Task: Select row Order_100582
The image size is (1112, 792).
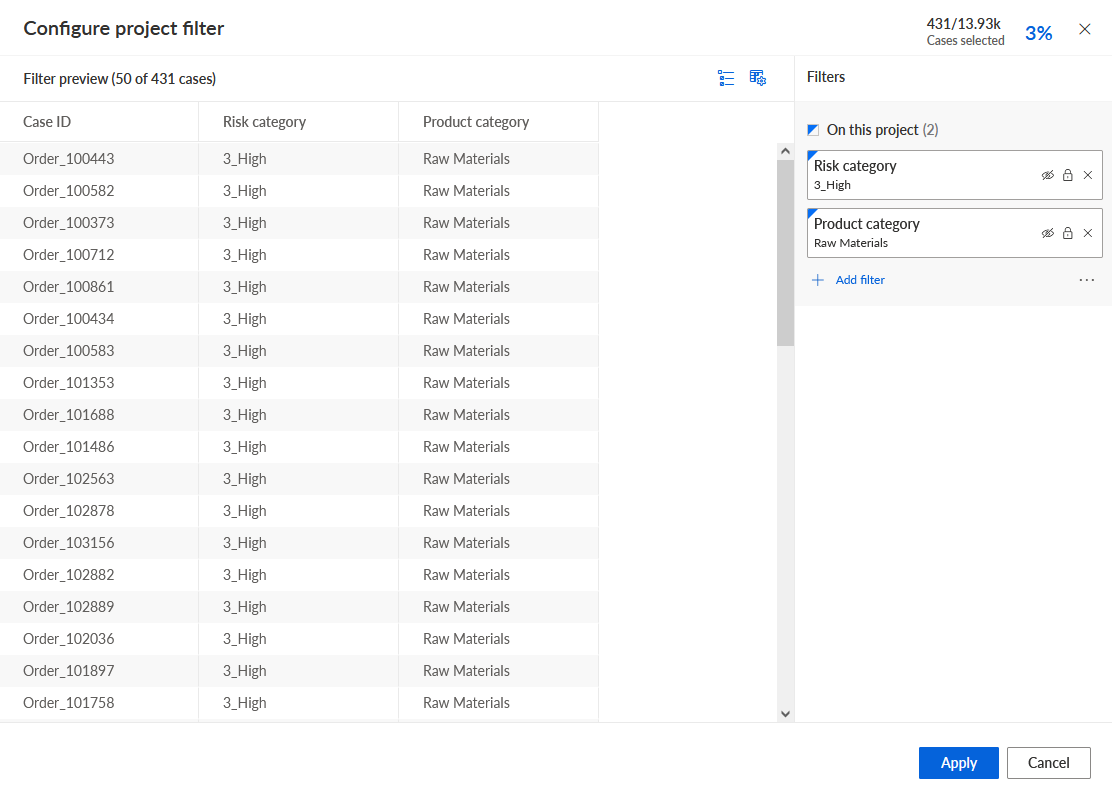Action: pos(299,191)
